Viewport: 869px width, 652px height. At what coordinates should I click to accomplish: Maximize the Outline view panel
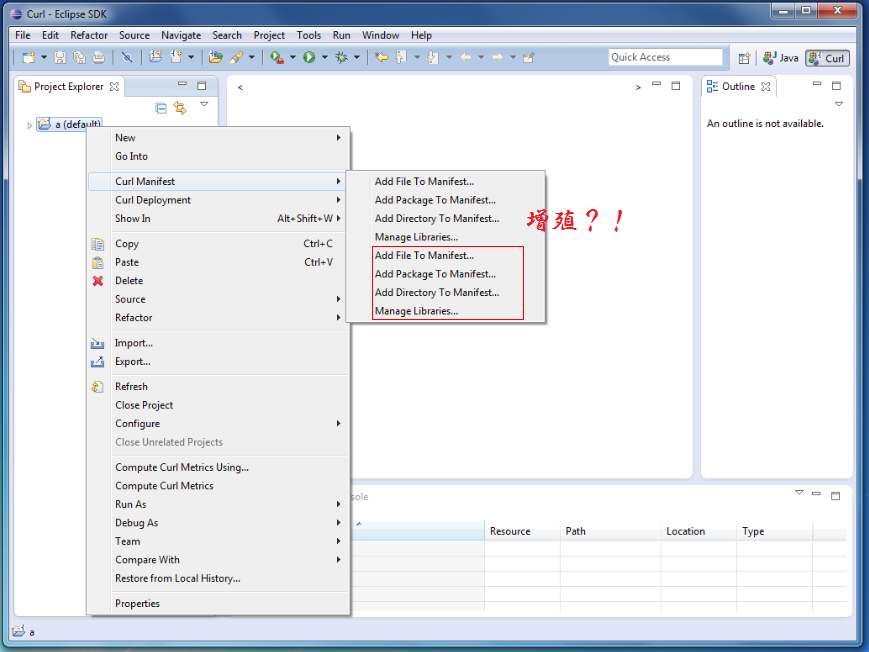click(836, 86)
